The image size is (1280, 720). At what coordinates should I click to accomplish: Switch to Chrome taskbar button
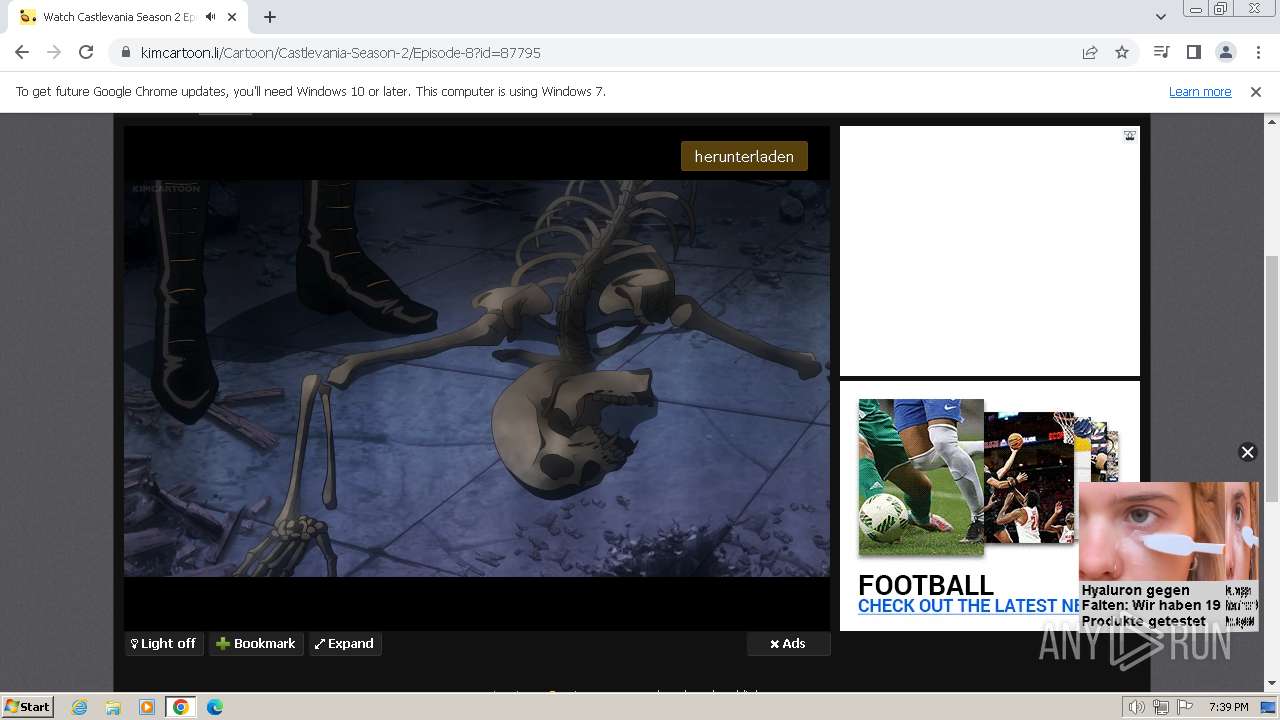(181, 707)
